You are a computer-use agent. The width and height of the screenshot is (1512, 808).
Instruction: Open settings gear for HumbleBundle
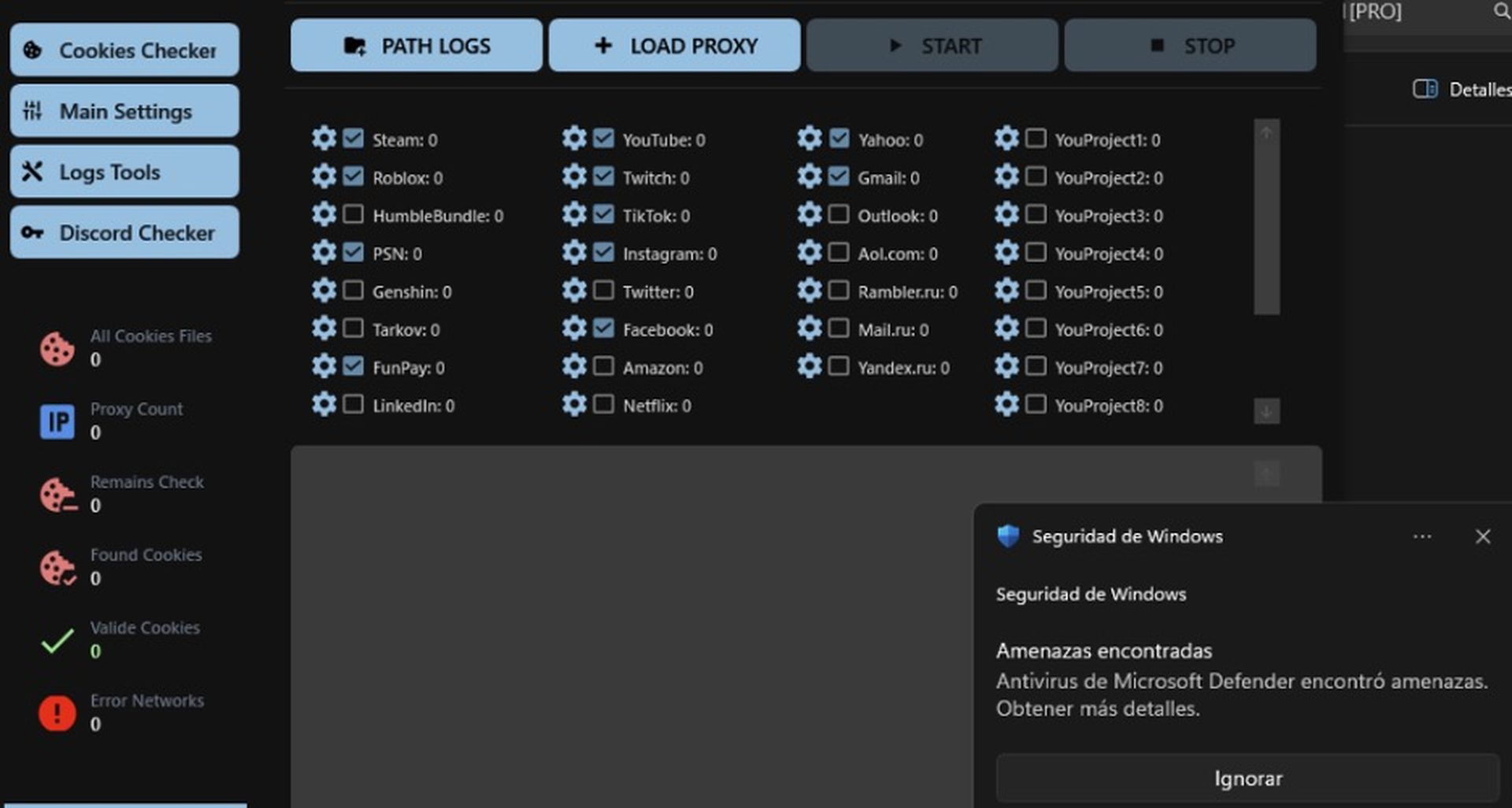point(324,214)
